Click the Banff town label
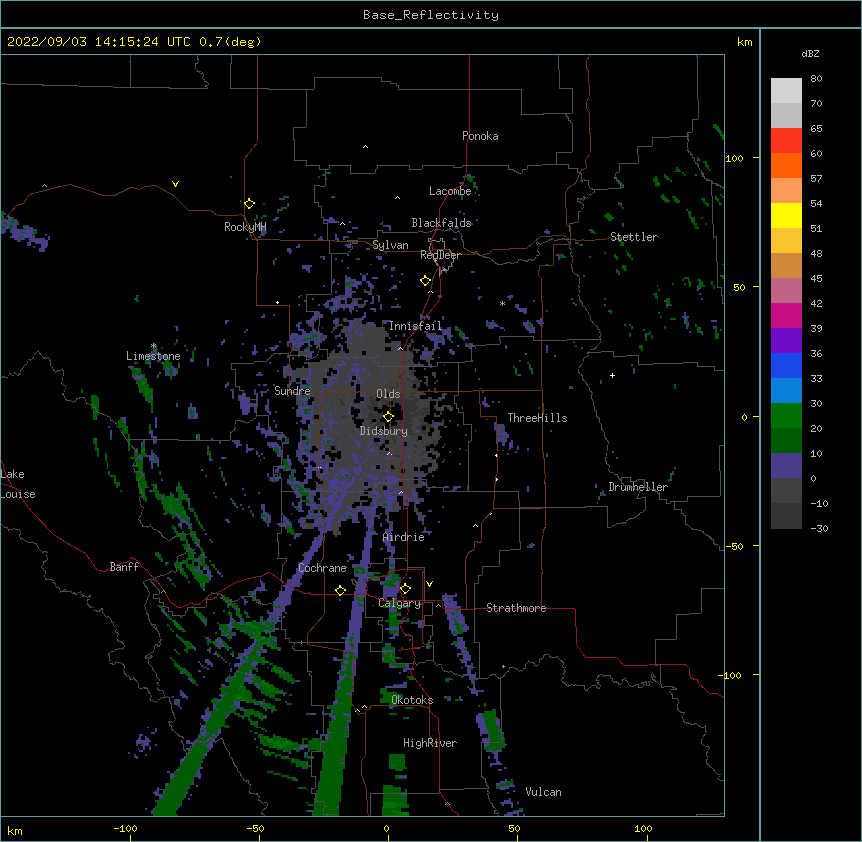The width and height of the screenshot is (862, 842). [x=124, y=567]
